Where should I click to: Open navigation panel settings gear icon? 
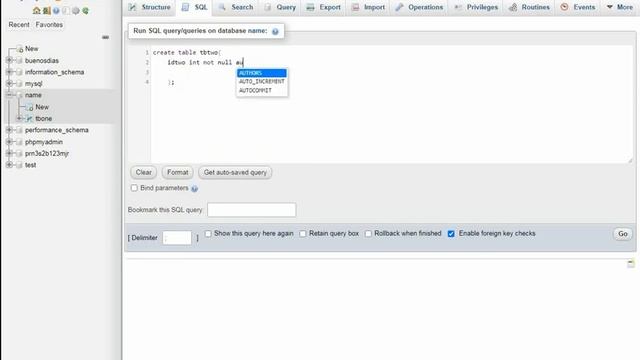point(76,11)
